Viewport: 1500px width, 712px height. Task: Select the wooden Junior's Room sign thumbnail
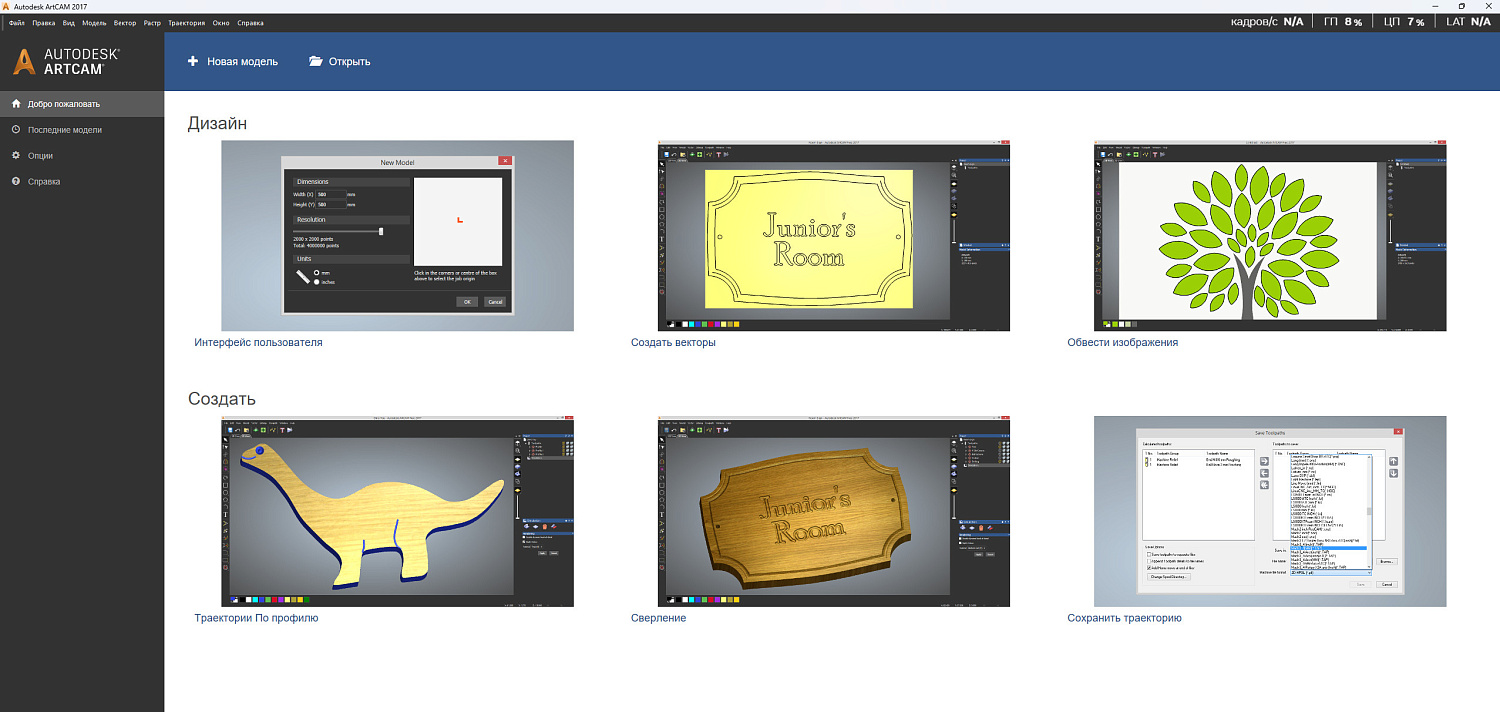tap(834, 512)
